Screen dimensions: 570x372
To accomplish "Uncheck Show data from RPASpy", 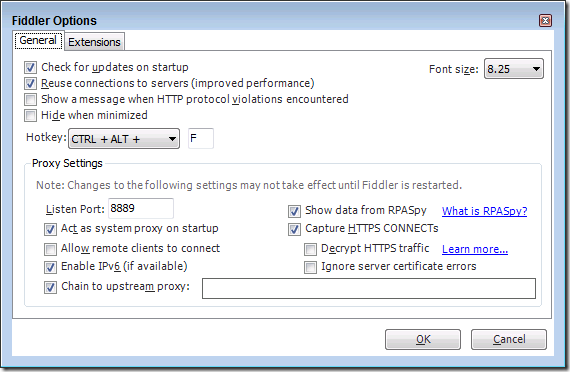I will pyautogui.click(x=294, y=211).
